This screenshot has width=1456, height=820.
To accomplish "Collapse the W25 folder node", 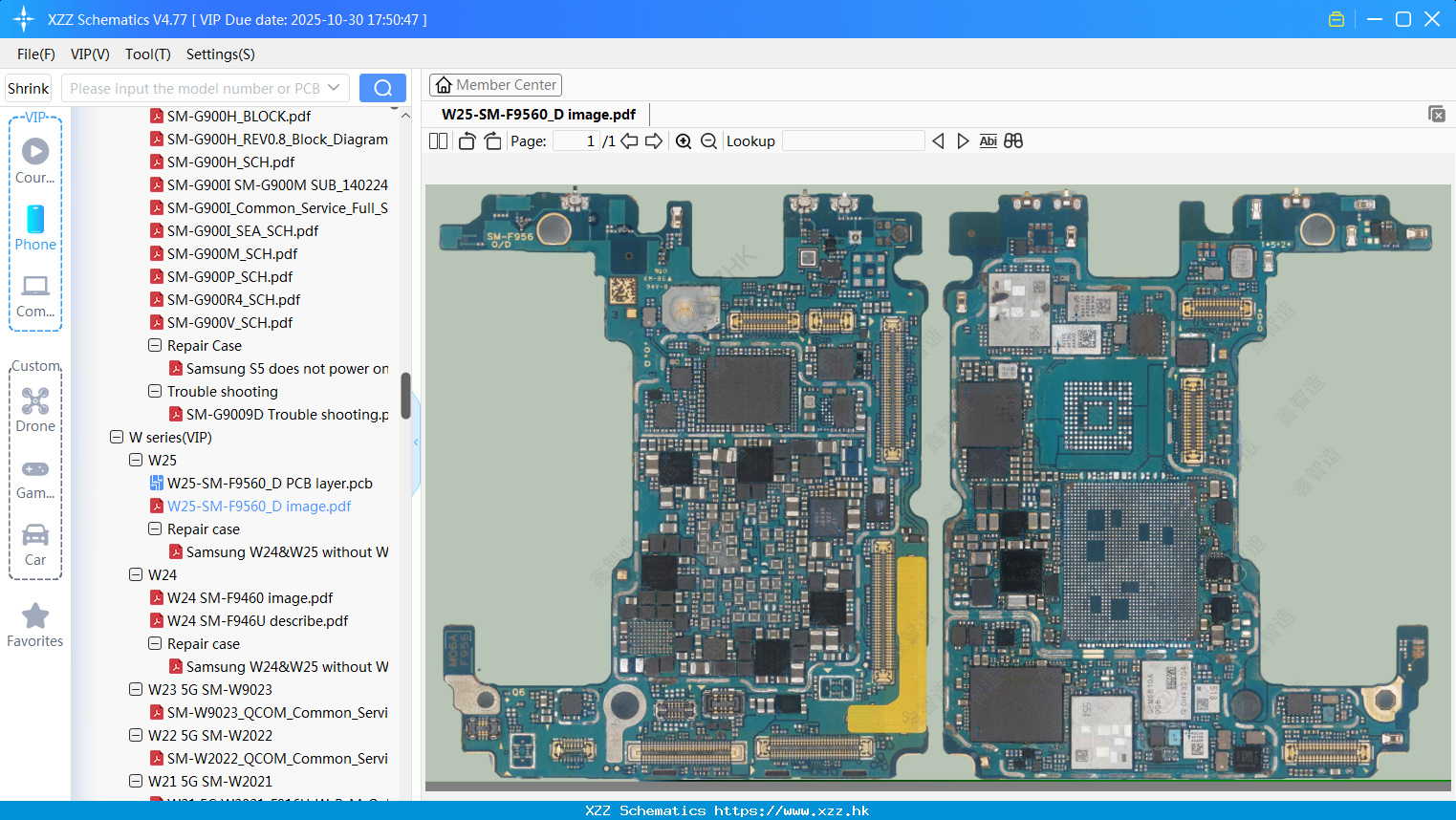I will click(x=136, y=460).
